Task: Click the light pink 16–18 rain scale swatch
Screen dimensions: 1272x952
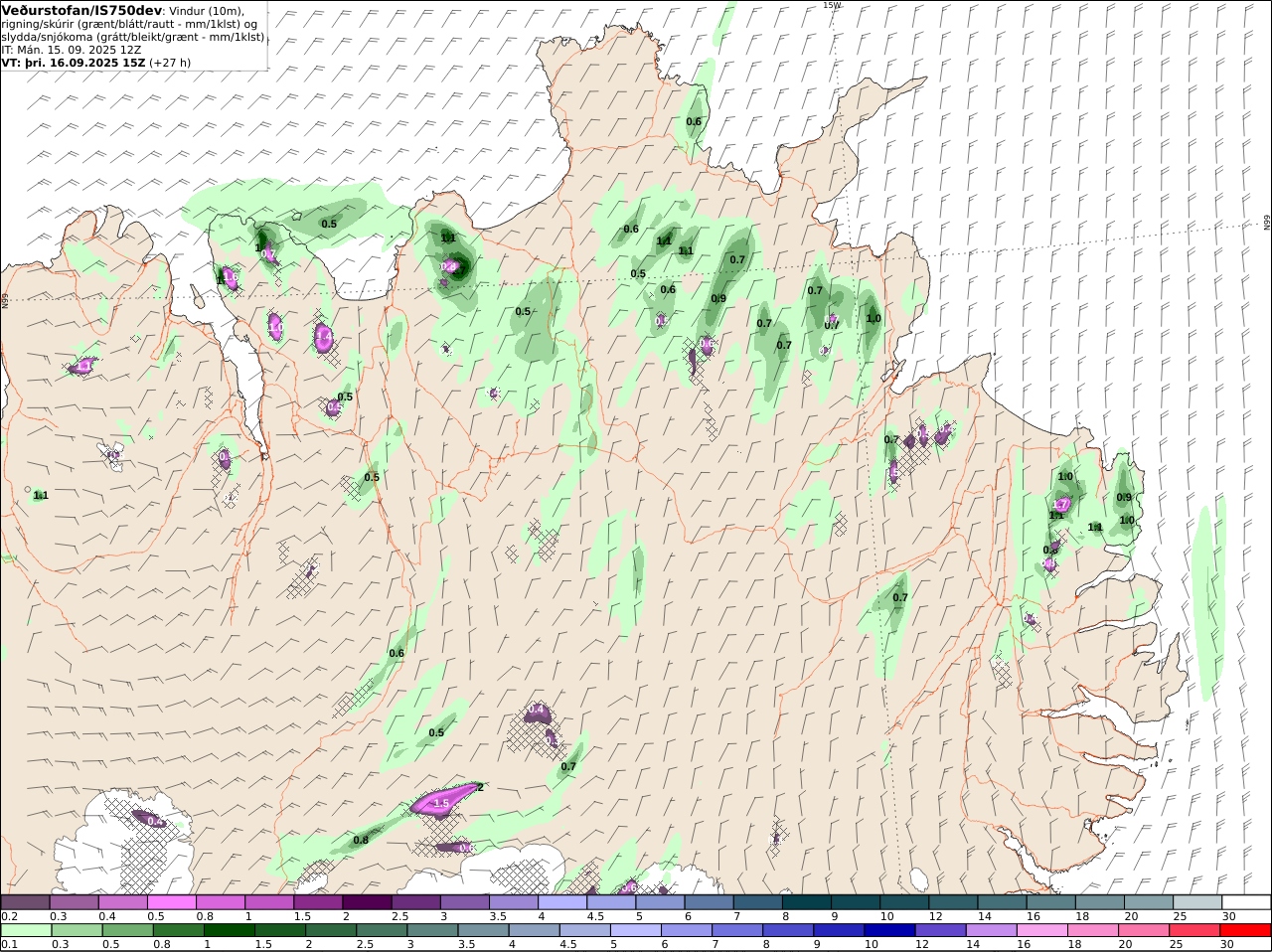Action: tap(1042, 930)
